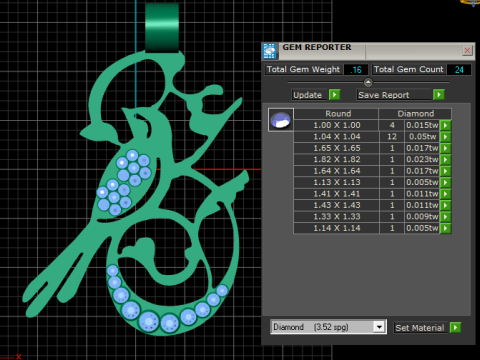Click the Total Gem Weight label

click(x=303, y=69)
